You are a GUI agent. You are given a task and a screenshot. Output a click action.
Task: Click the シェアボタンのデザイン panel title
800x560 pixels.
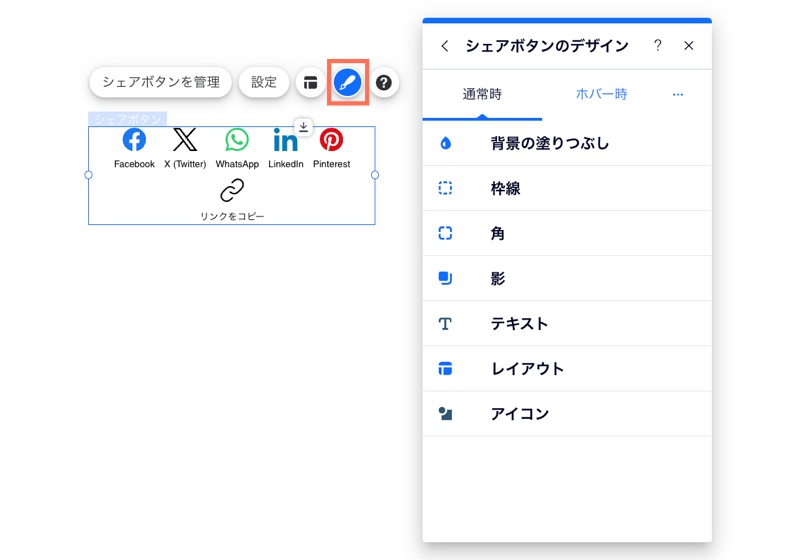click(x=547, y=46)
